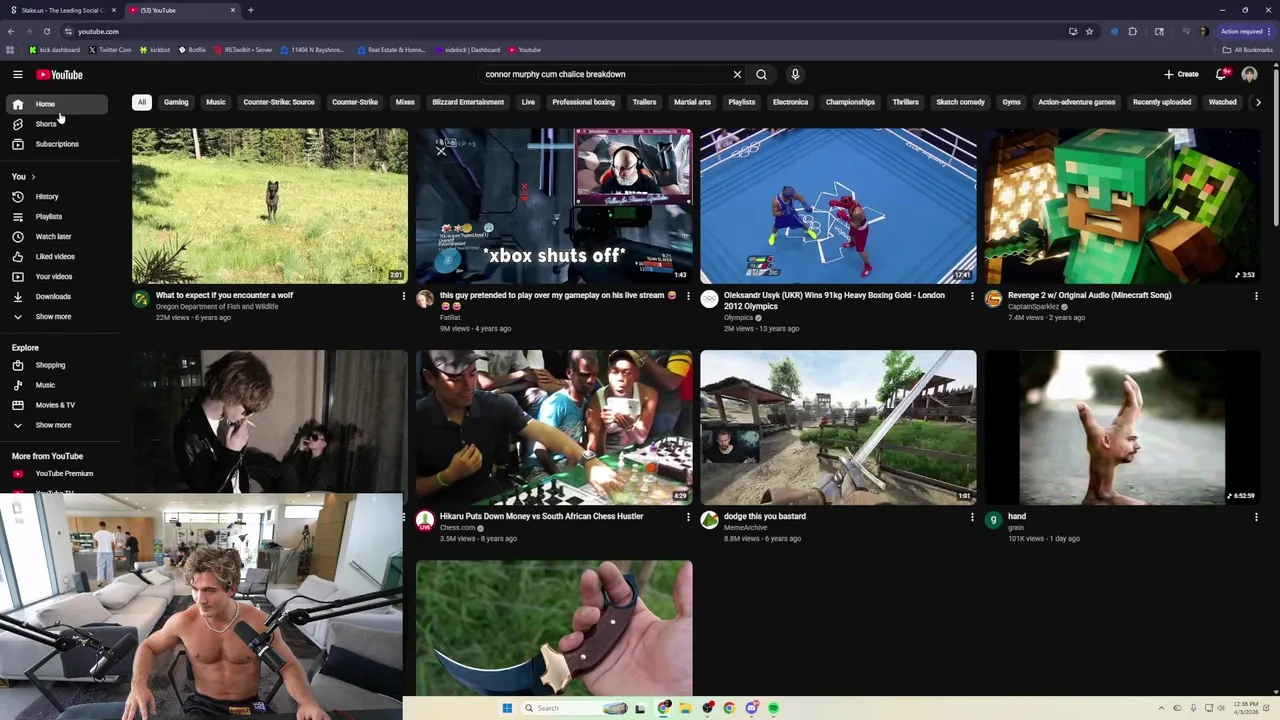Select the Professional boxing chip
Viewport: 1280px width, 720px height.
pyautogui.click(x=583, y=102)
